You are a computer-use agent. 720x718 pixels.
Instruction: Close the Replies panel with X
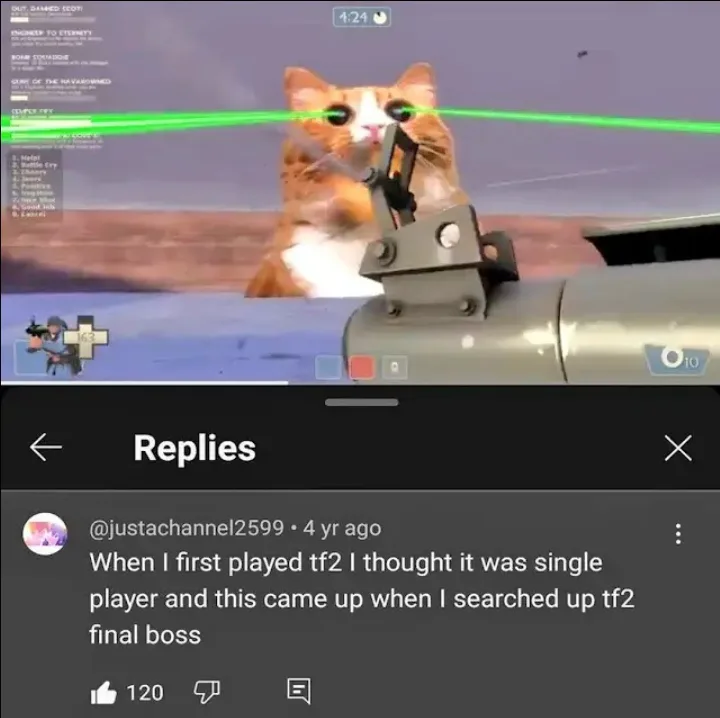click(678, 448)
